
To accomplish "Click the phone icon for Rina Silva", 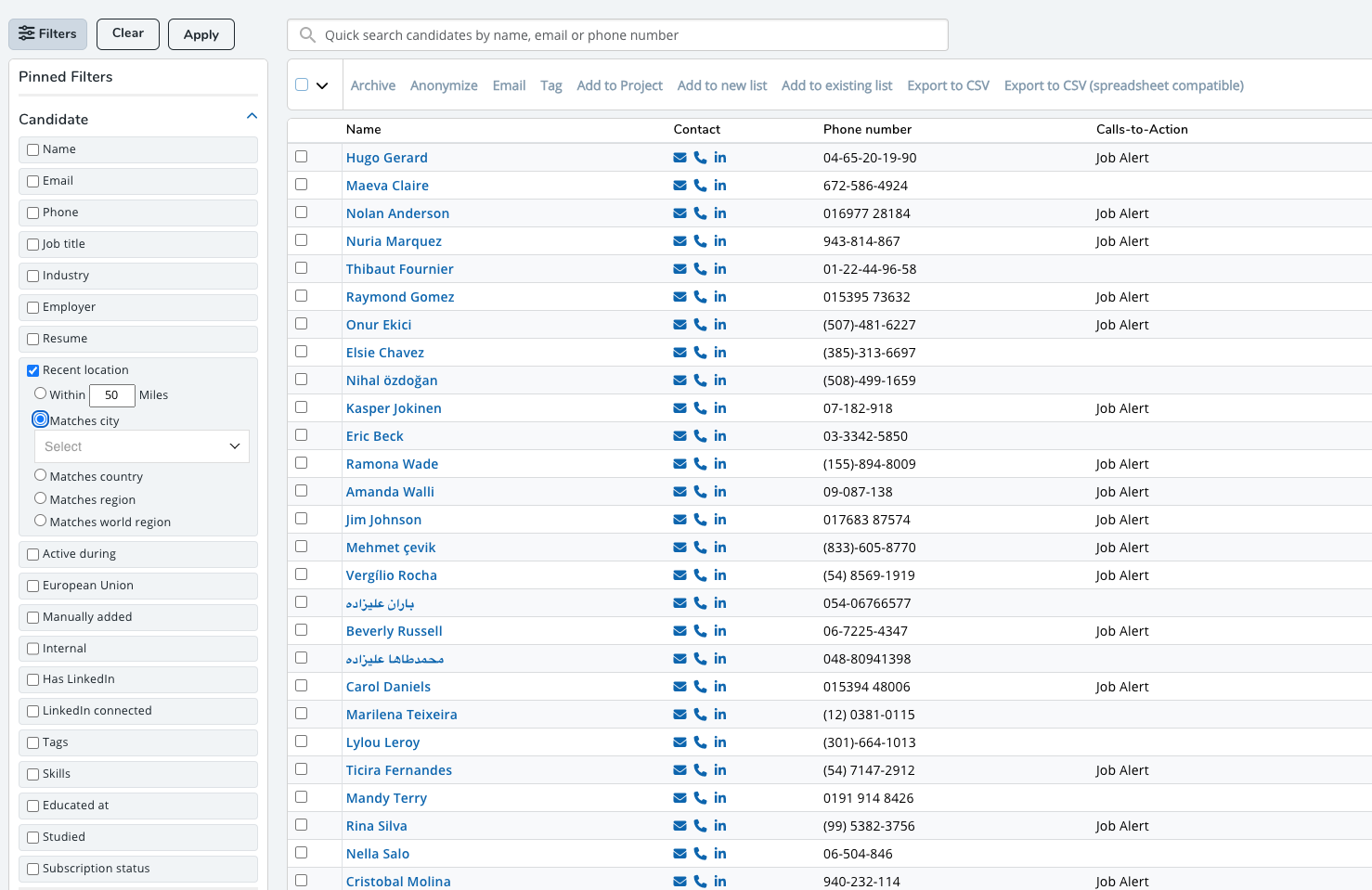I will click(x=700, y=826).
